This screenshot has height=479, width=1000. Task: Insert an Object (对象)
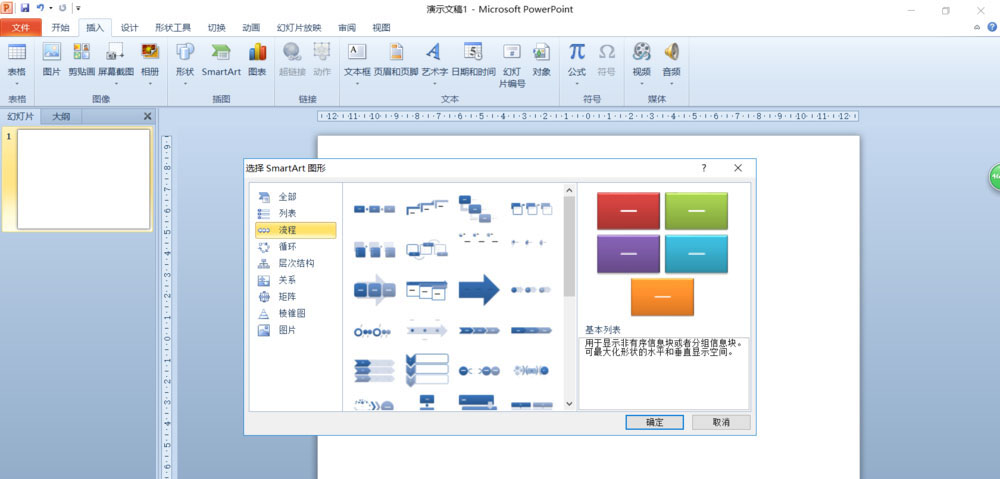[541, 52]
